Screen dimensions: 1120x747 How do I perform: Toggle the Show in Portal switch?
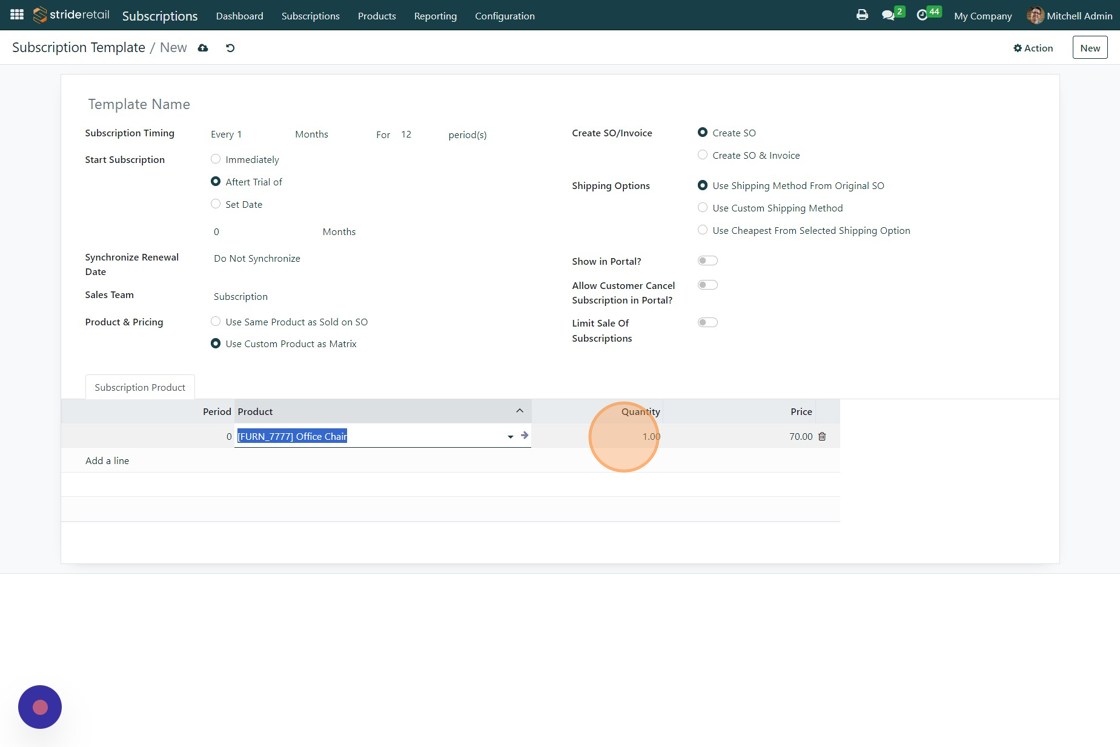tap(708, 261)
